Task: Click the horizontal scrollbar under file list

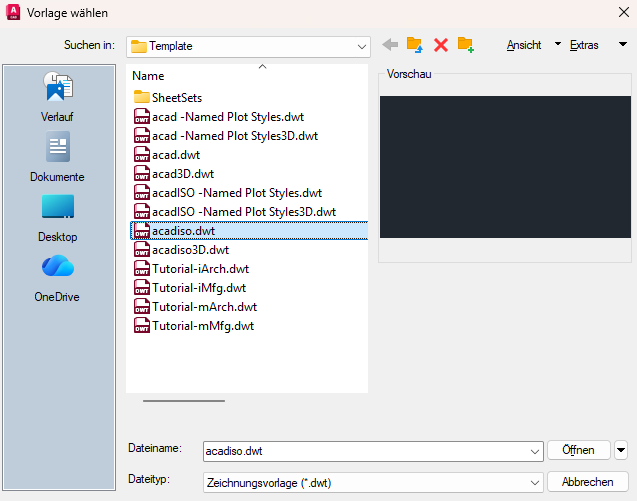Action: pos(184,400)
